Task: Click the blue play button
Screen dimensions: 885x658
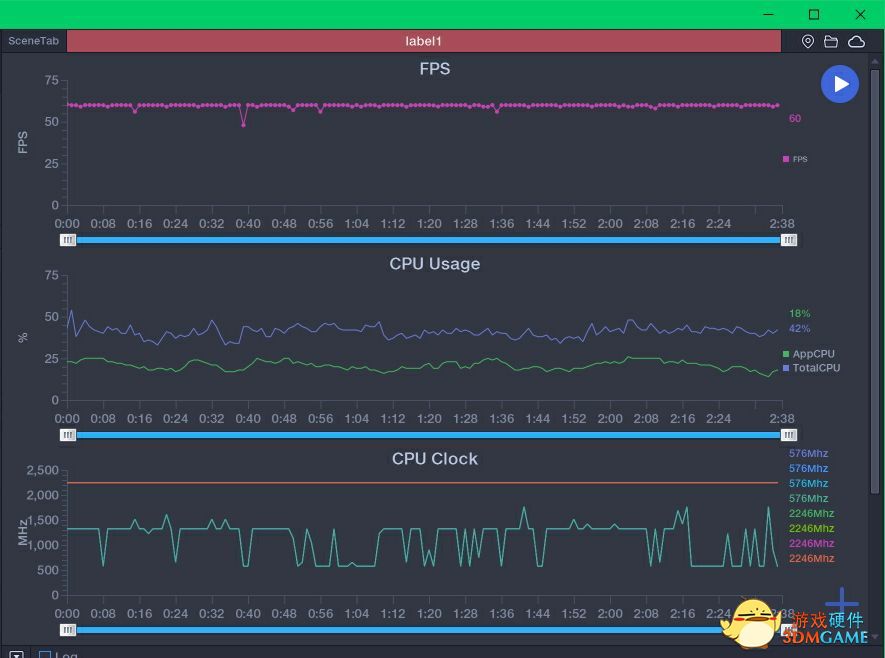Action: click(840, 84)
